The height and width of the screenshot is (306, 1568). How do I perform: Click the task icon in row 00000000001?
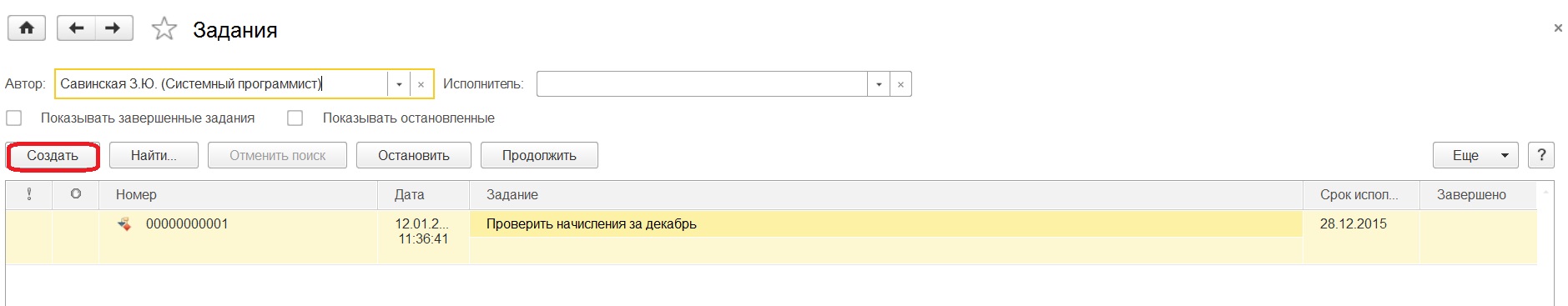pos(124,223)
